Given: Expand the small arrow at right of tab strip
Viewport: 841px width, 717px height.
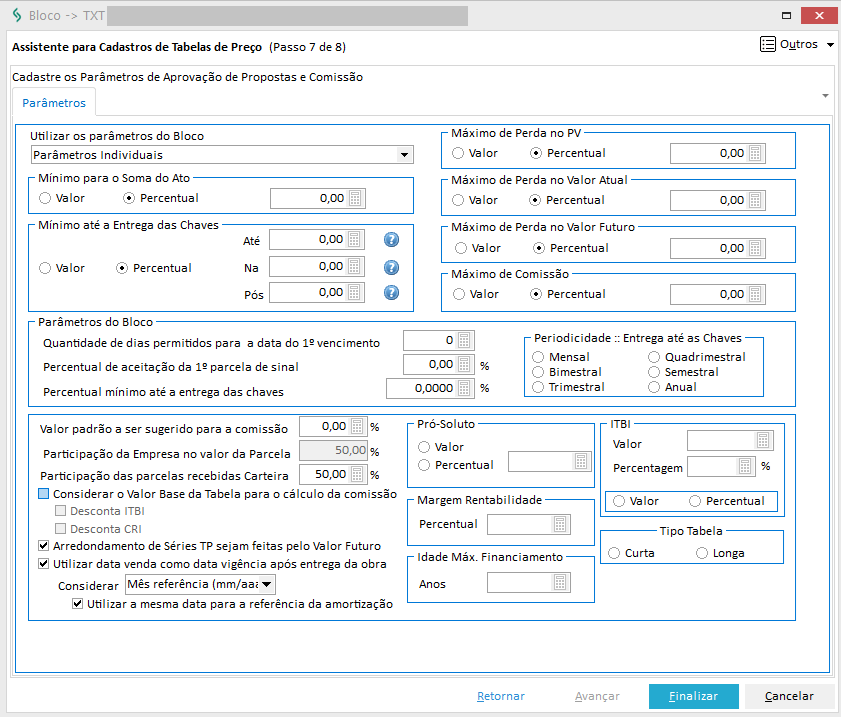Looking at the screenshot, I should [x=825, y=95].
